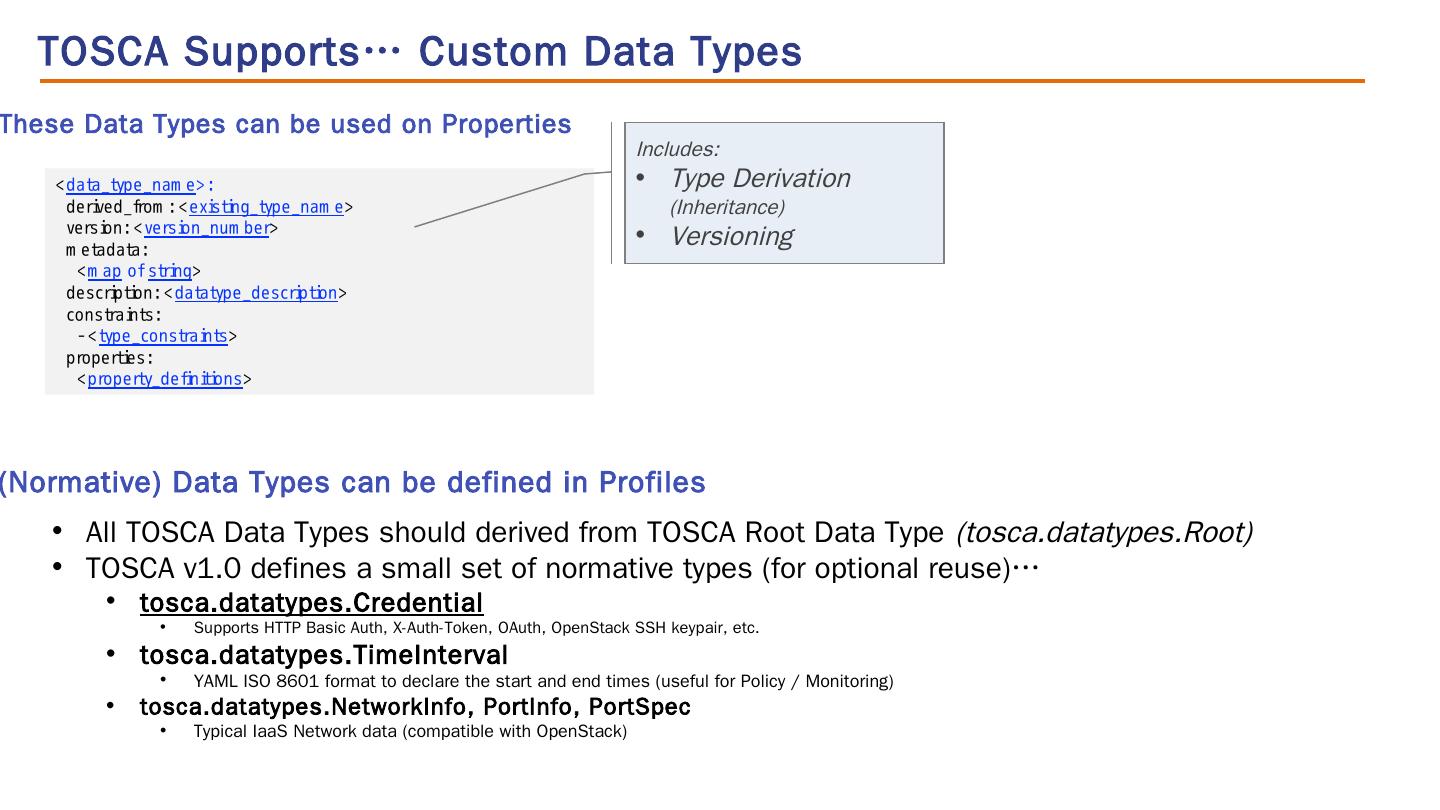Viewport: 1440px width, 810px height.
Task: Click the 'Supports HTTP Basic Auth' sub-bullet
Action: 476,628
